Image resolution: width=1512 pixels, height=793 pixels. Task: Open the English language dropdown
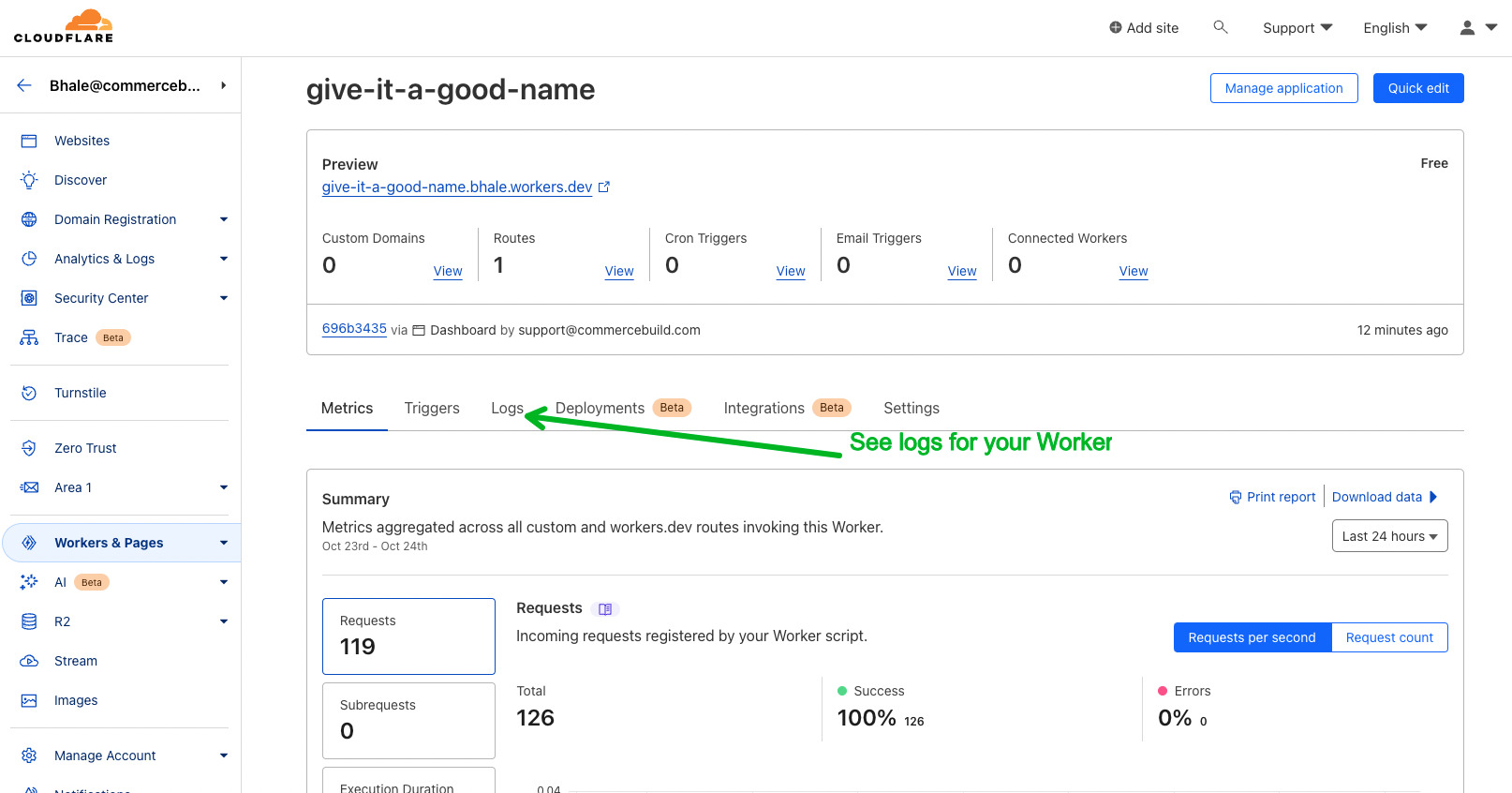[1395, 28]
